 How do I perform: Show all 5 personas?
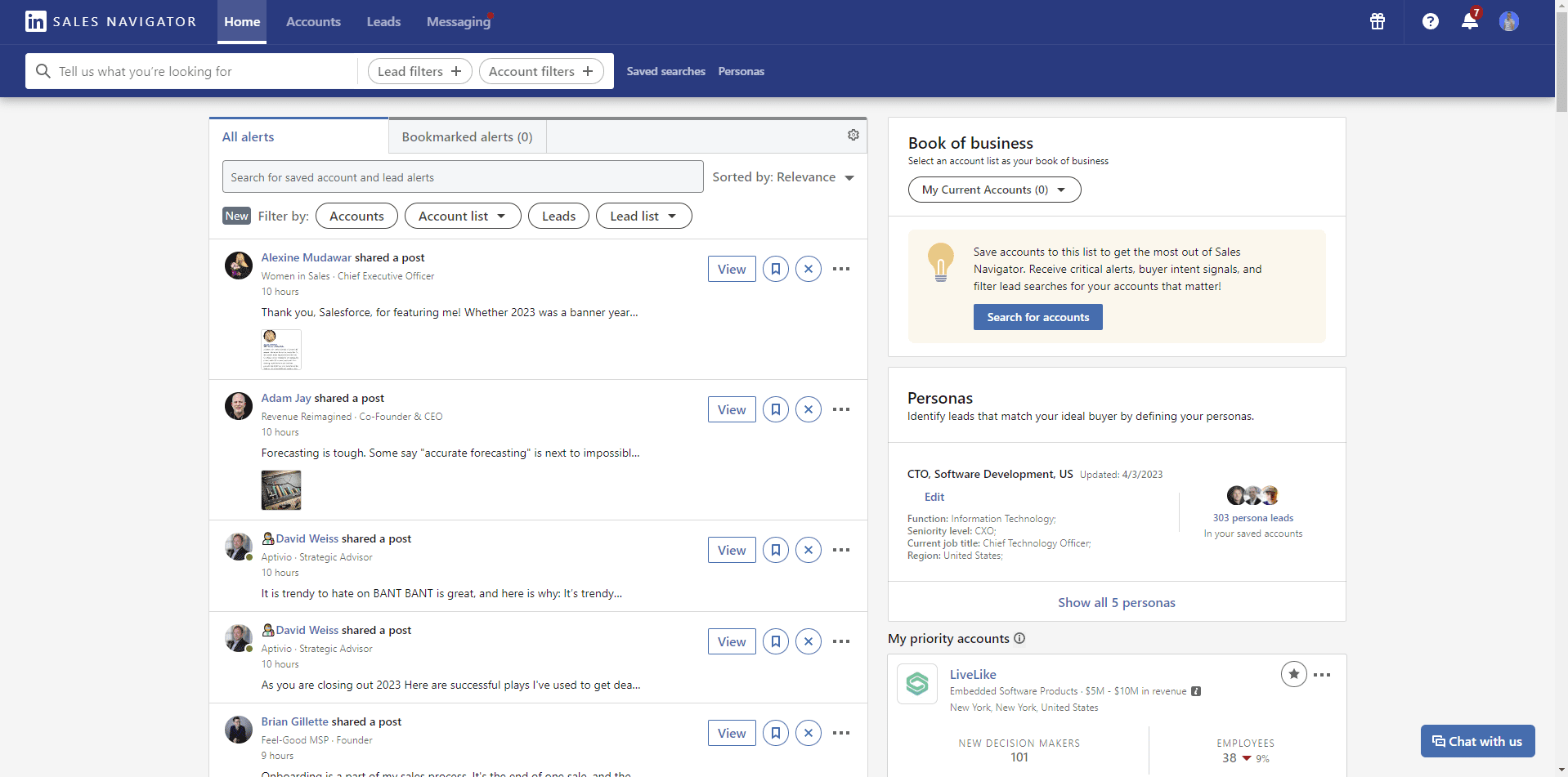1116,602
